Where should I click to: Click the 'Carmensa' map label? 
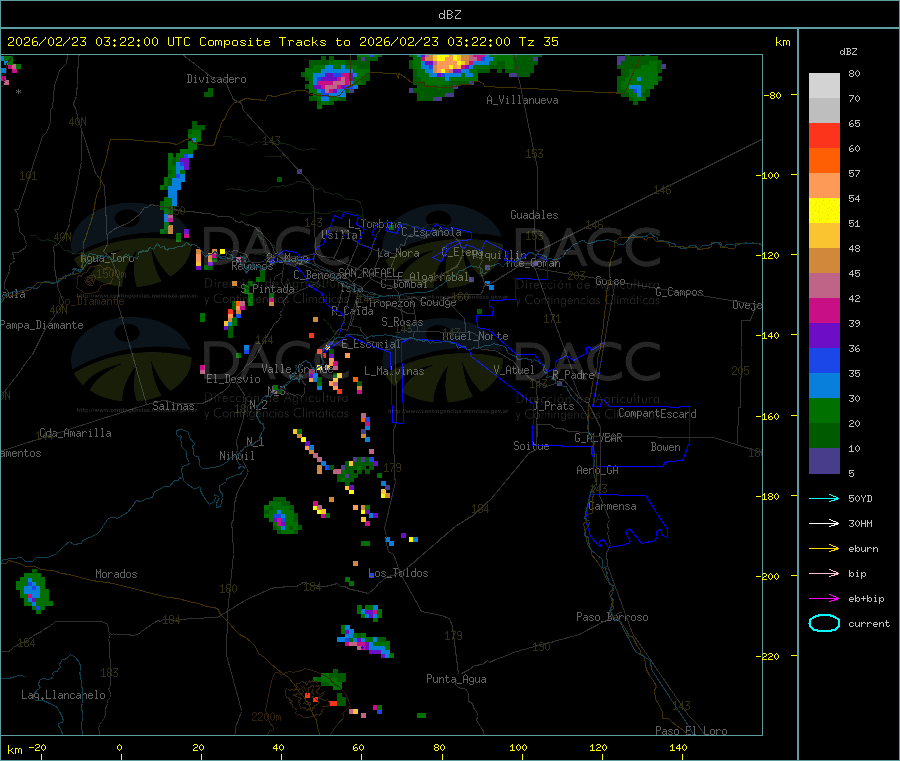[x=612, y=506]
